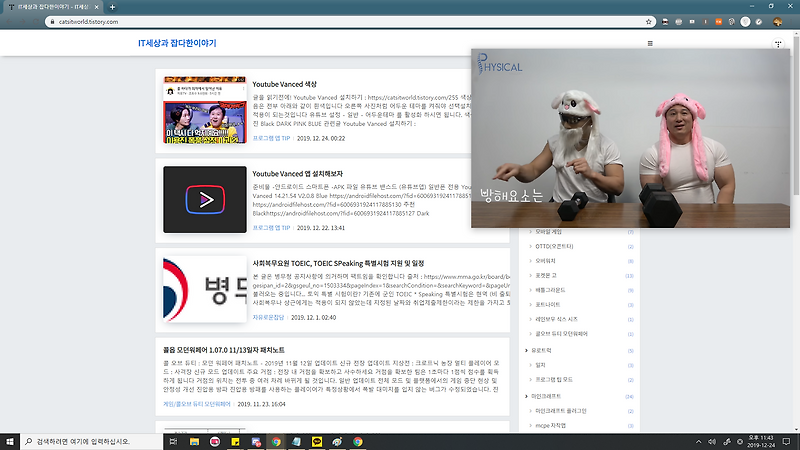Go to blog home via IT세상과 잡다한이야기 title
Viewport: 800px width, 450px height.
(177, 43)
